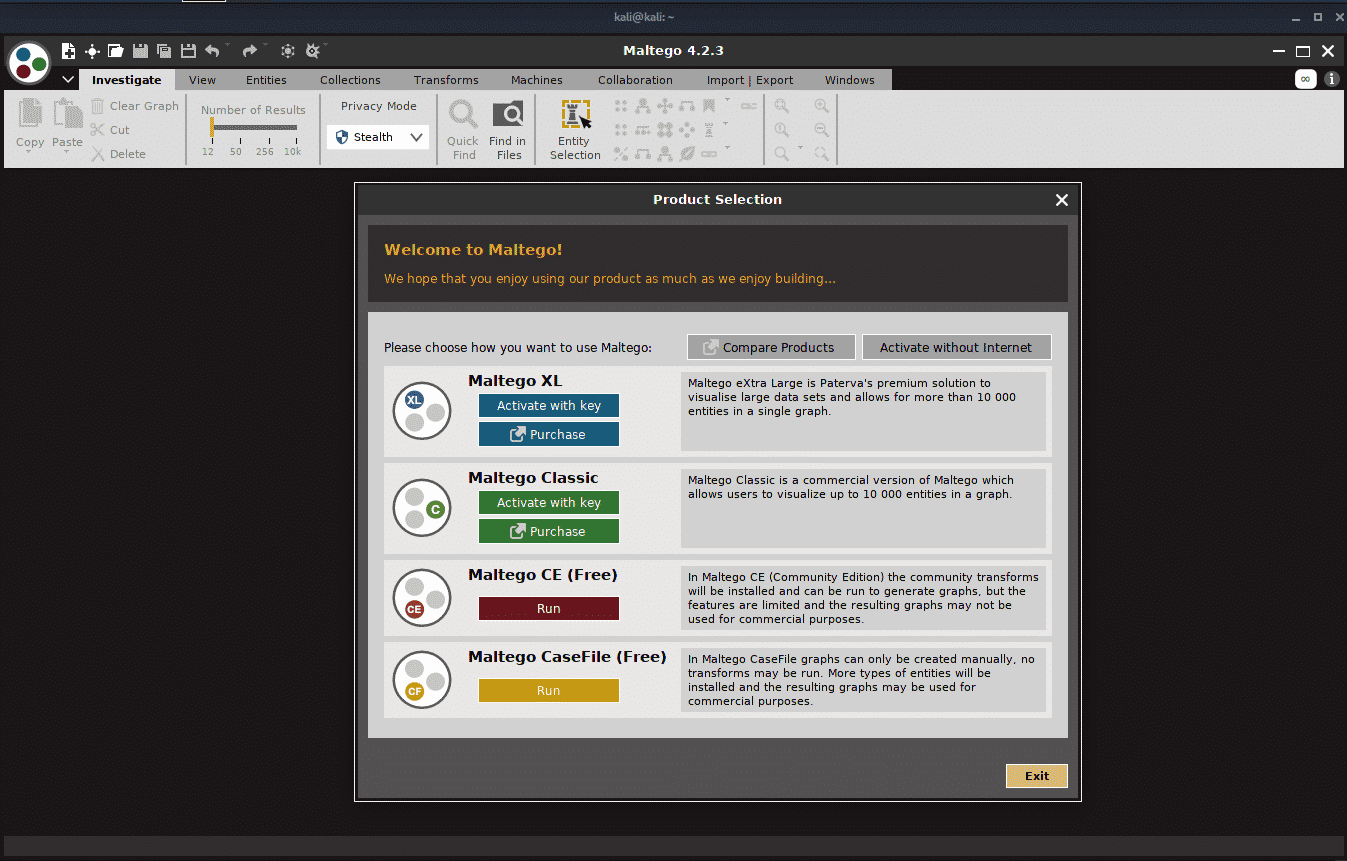Click the Maltego CaseFile product logo

coord(422,680)
